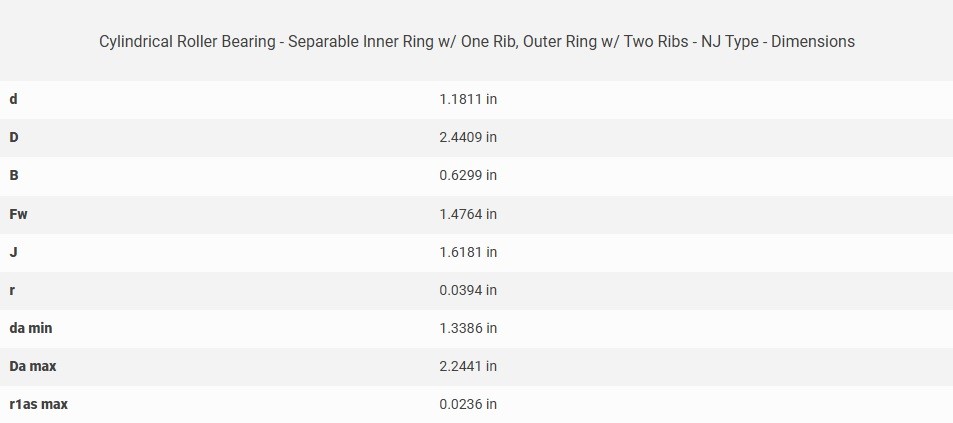The height and width of the screenshot is (423, 953).
Task: Select the 'B' row label
Action: tap(14, 175)
